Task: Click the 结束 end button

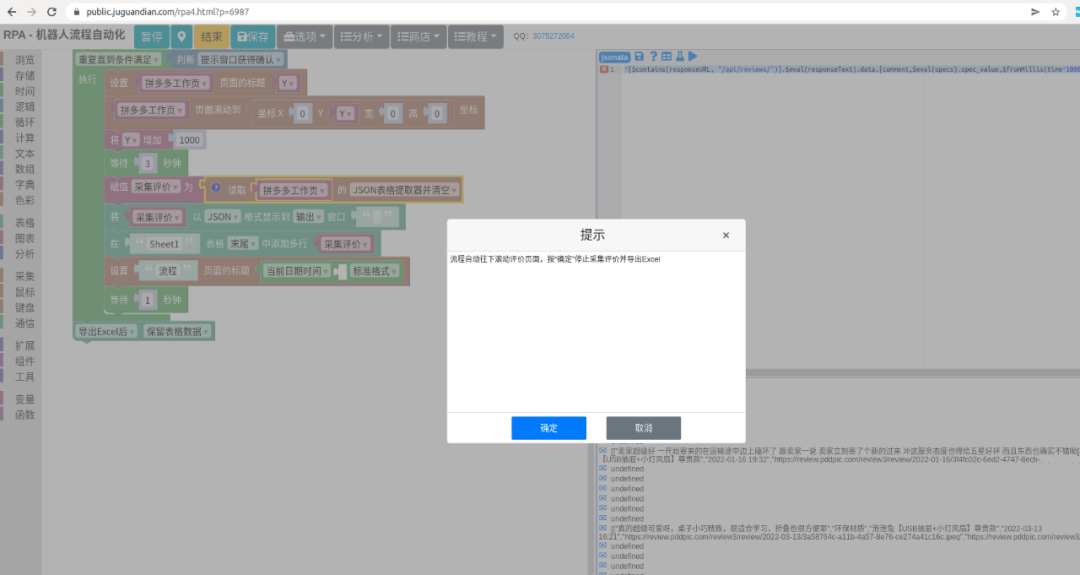Action: click(x=211, y=36)
